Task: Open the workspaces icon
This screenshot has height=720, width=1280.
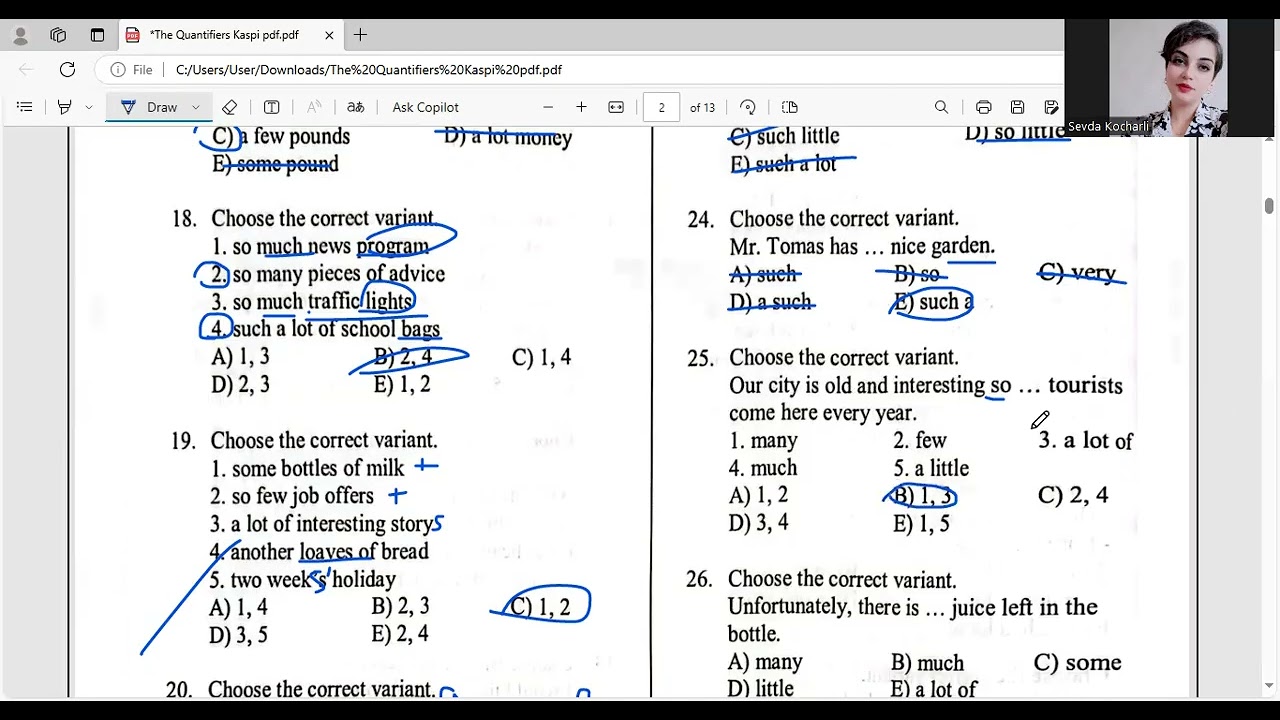Action: 58,35
